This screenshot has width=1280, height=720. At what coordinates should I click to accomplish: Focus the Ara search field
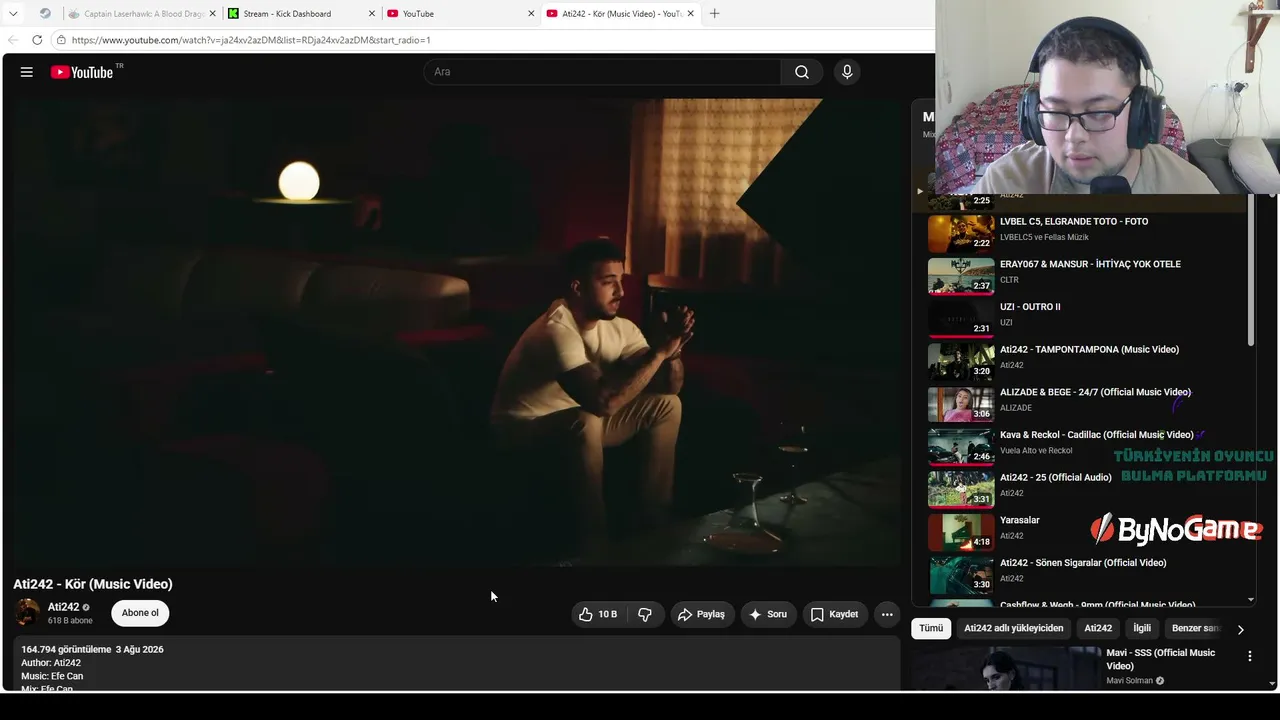(x=603, y=72)
